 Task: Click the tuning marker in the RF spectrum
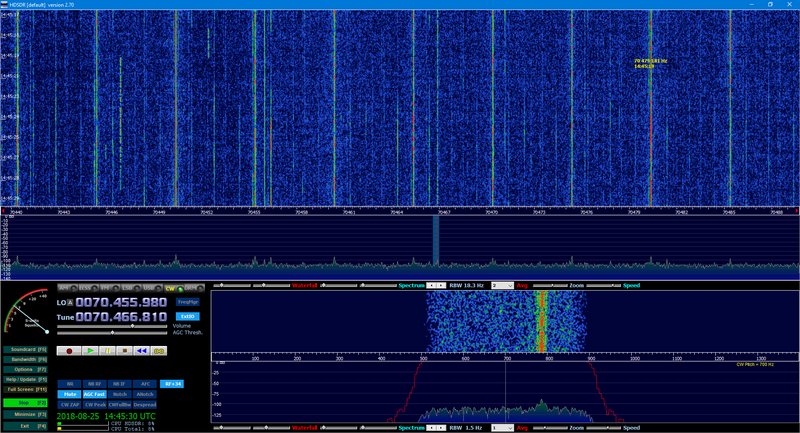click(x=436, y=240)
